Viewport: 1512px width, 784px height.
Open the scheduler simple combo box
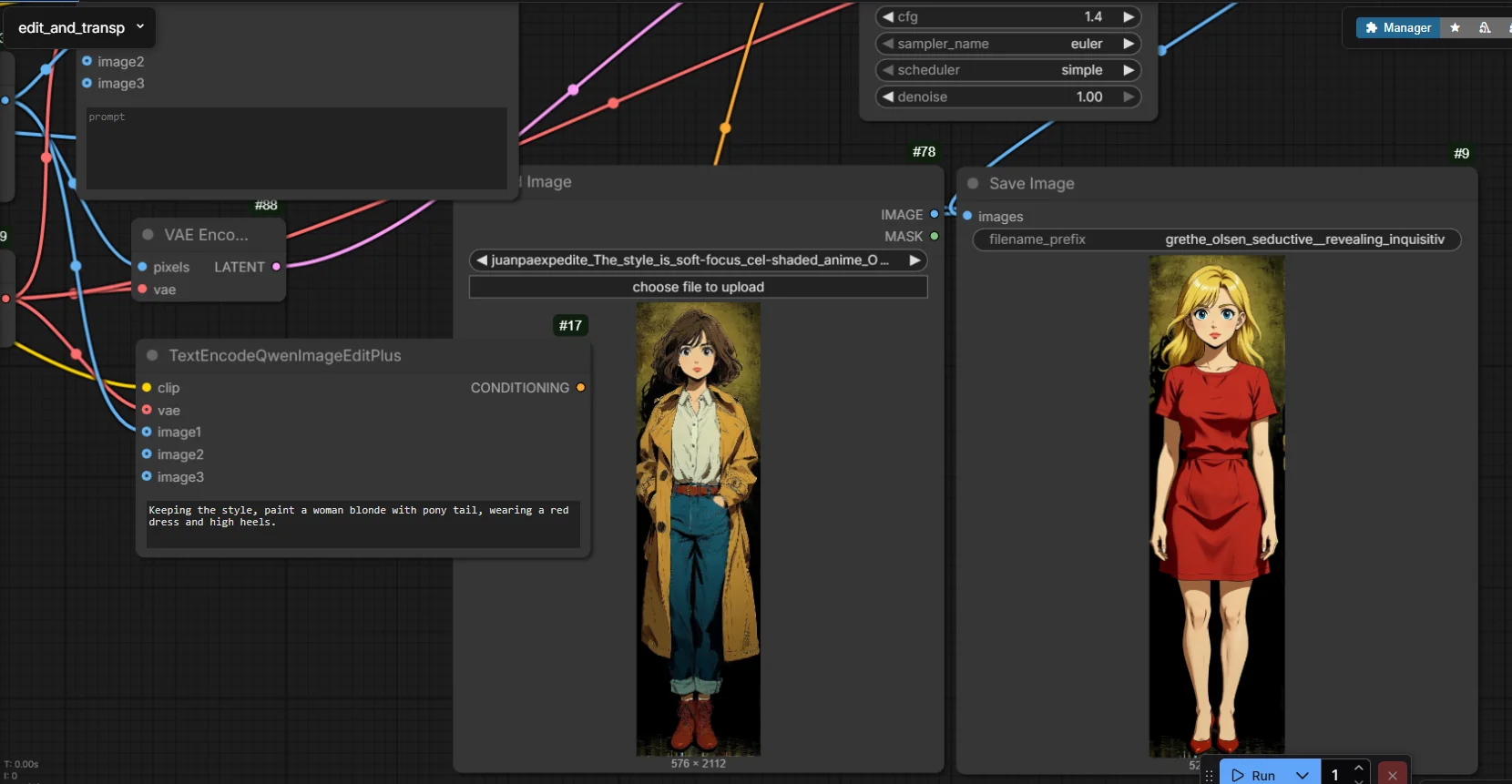[1008, 70]
